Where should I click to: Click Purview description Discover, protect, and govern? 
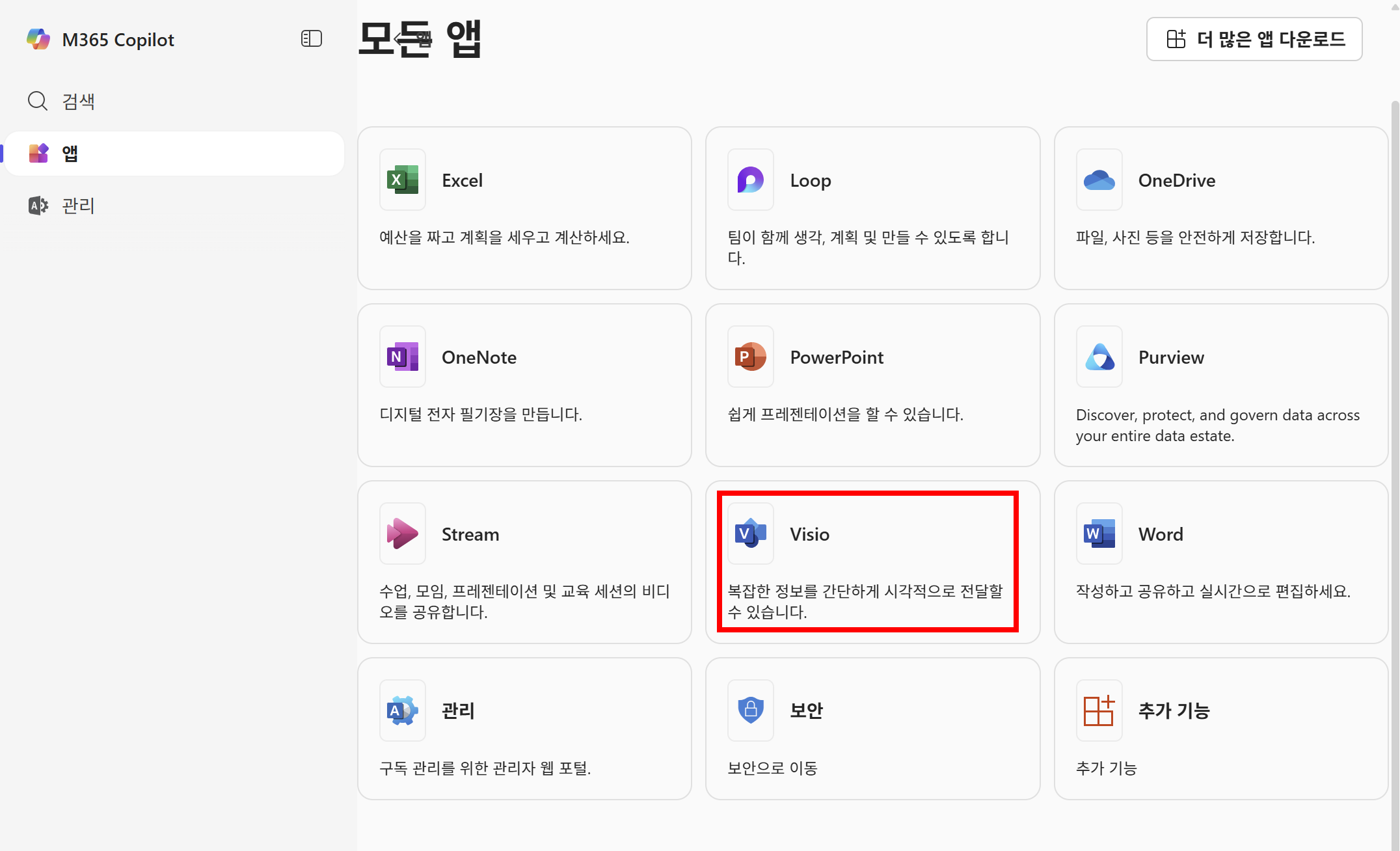(x=1218, y=425)
